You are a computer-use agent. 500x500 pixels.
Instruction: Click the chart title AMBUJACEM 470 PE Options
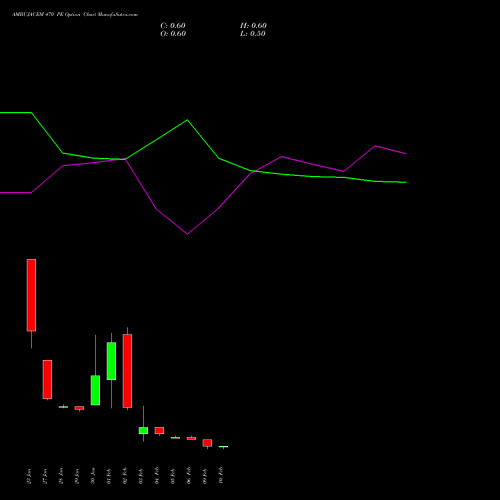75,15
